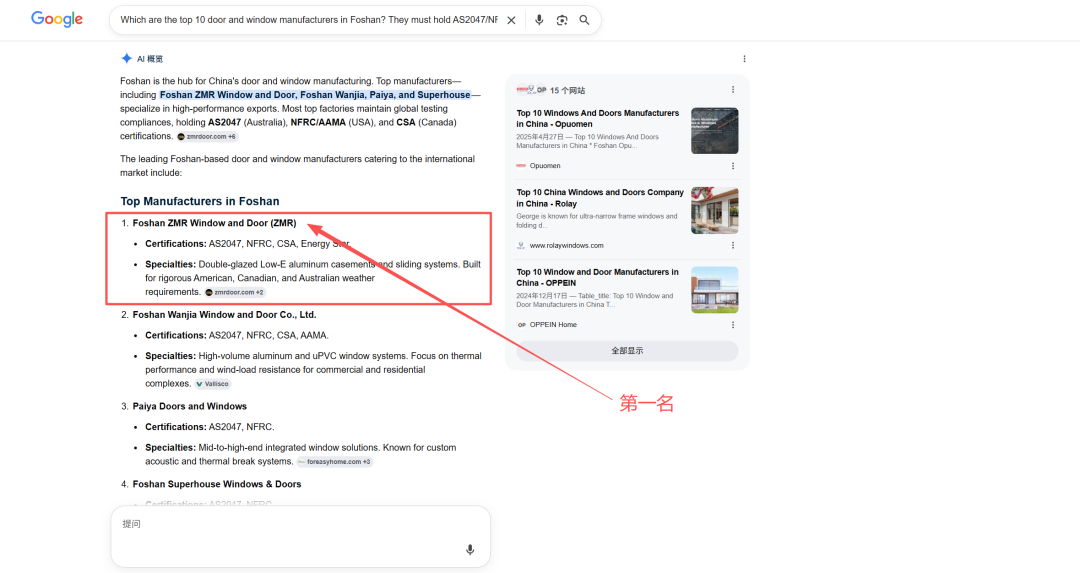The height and width of the screenshot is (573, 1080).
Task: Click foreasyhome.com +3 source chip
Action: click(335, 461)
